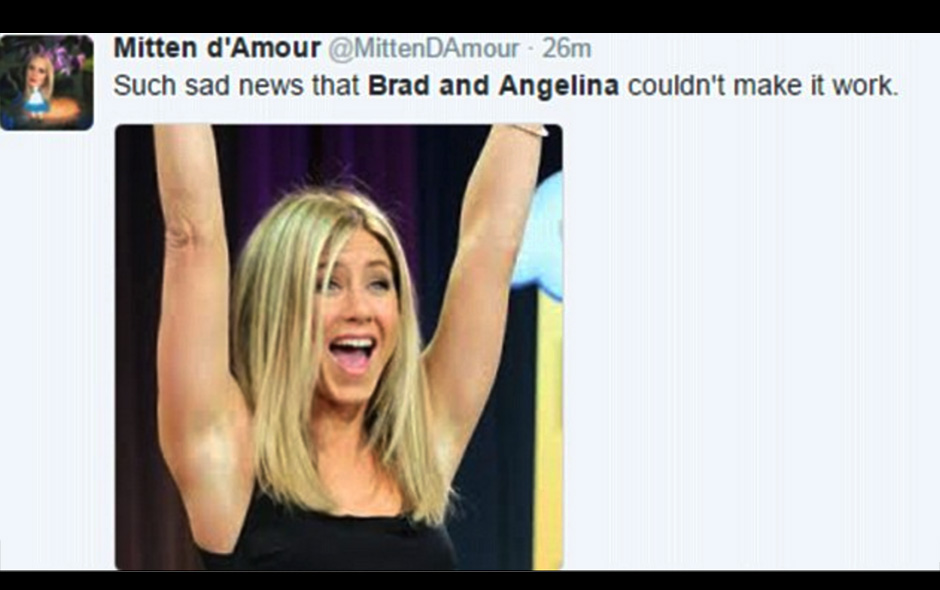Click the yellow stripe in the photo
This screenshot has width=940, height=590.
(x=548, y=432)
